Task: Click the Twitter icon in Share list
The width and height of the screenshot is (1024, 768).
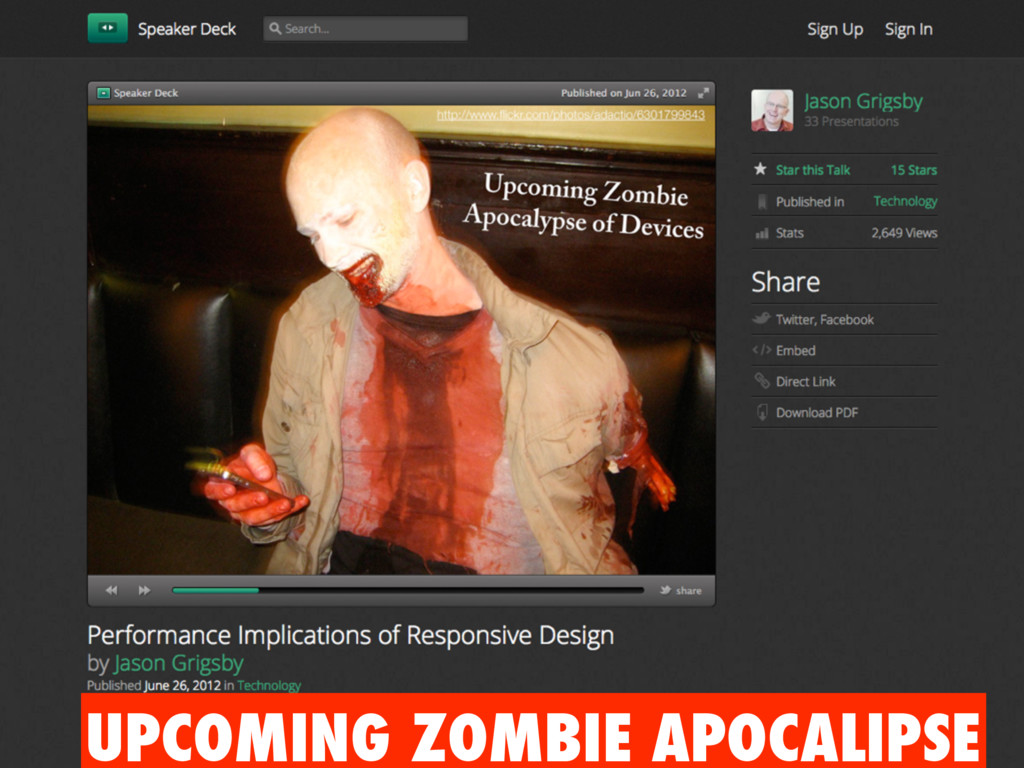Action: pos(761,319)
